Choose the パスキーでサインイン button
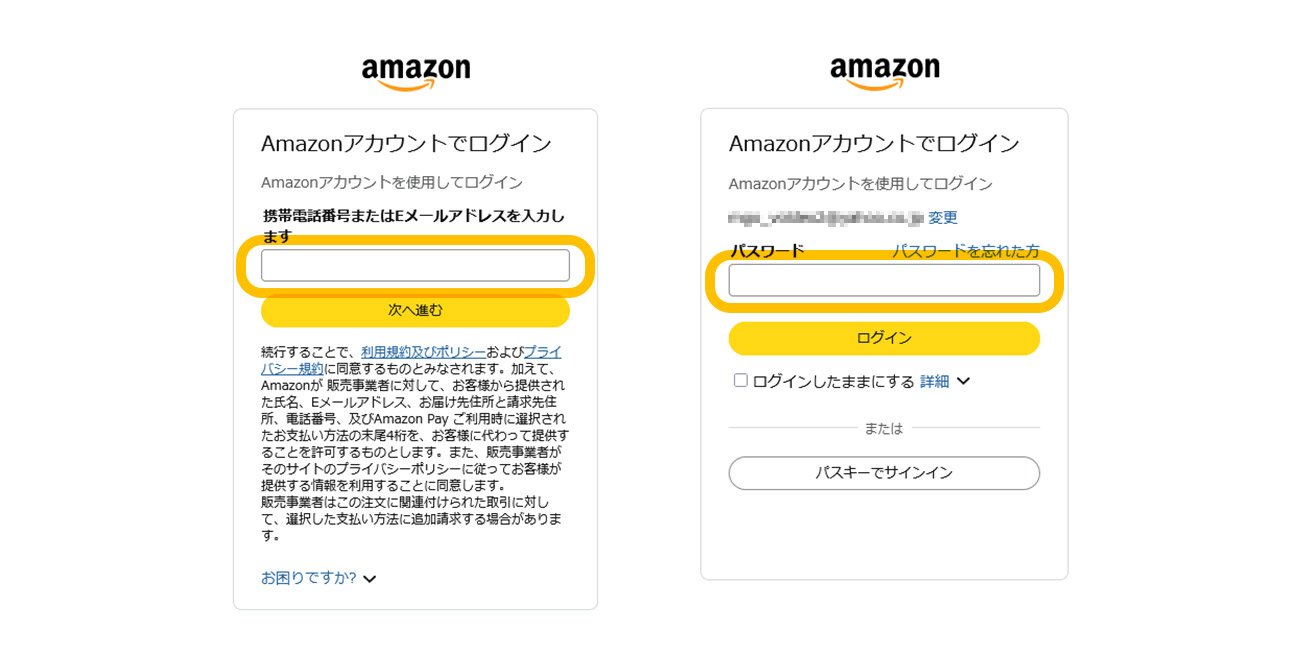1305x669 pixels. 884,473
